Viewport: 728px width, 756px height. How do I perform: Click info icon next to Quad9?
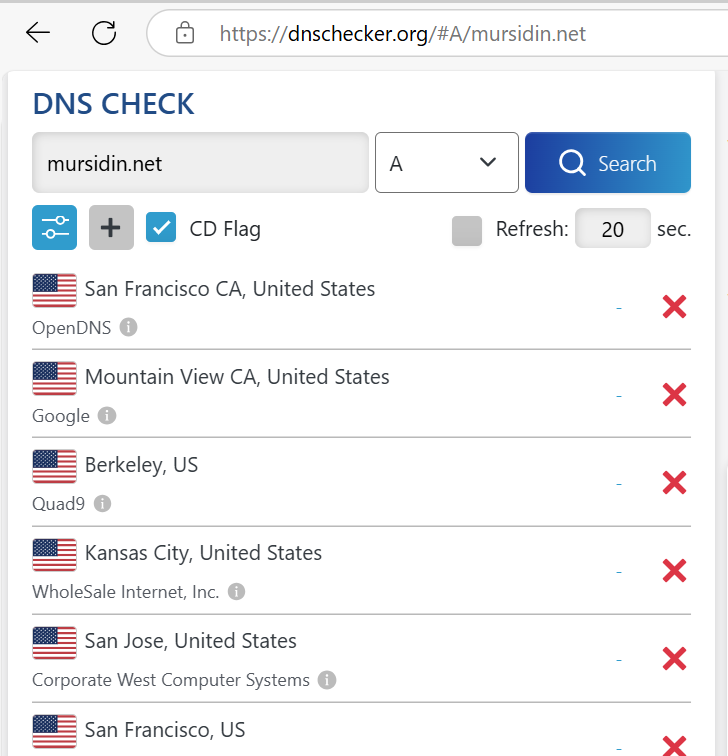(x=102, y=503)
